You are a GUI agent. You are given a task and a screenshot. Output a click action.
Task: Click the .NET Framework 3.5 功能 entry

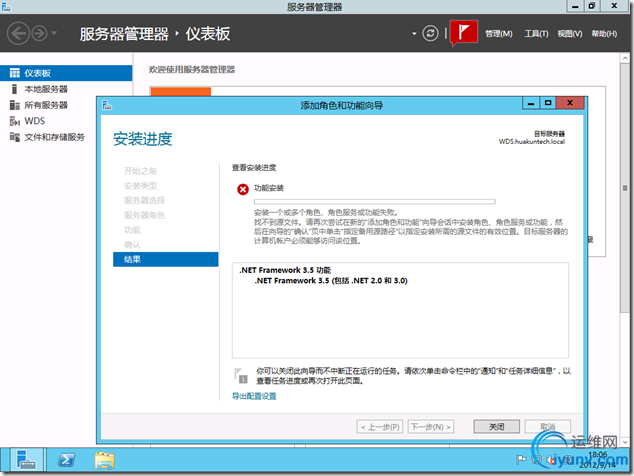point(285,270)
